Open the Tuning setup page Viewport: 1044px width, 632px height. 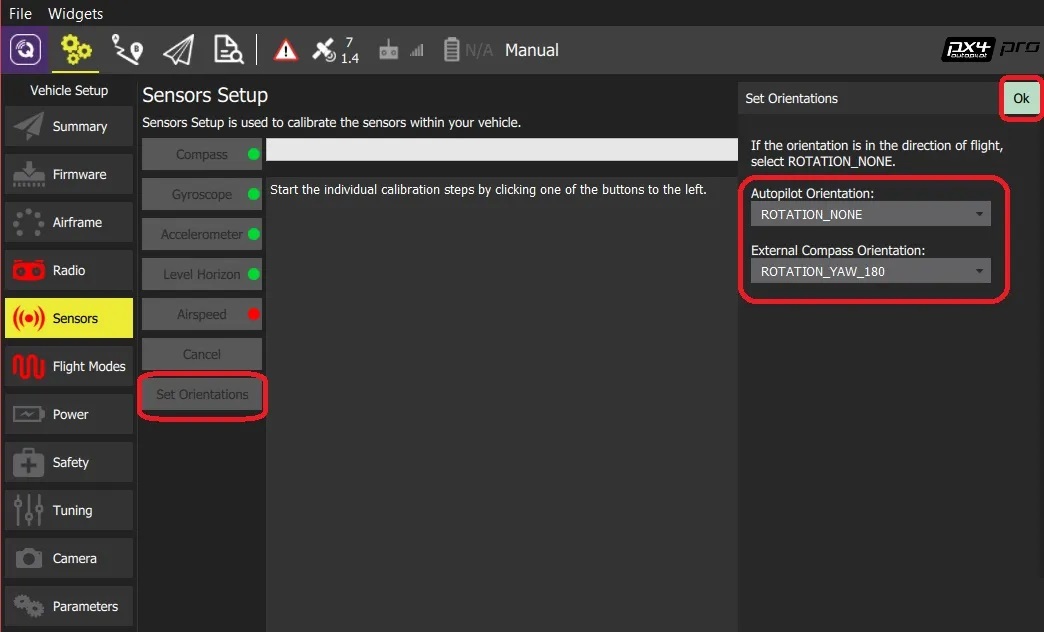coord(69,509)
